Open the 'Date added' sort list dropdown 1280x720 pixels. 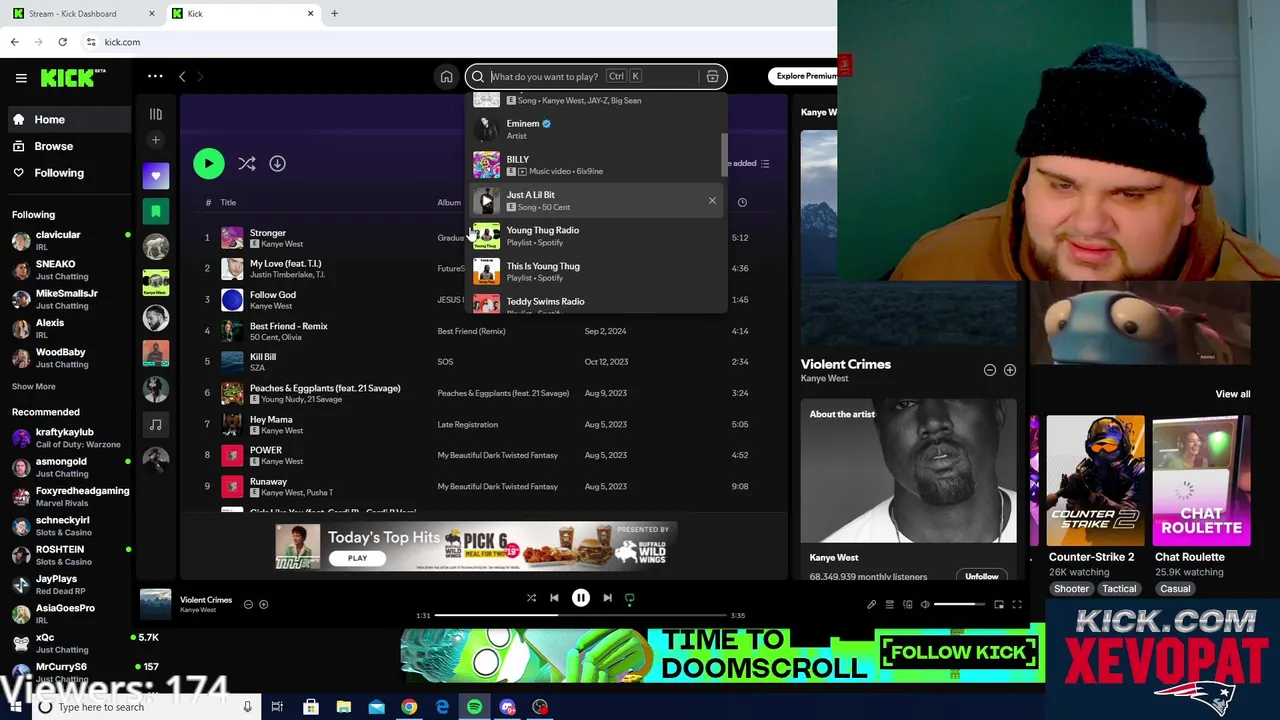tap(750, 164)
